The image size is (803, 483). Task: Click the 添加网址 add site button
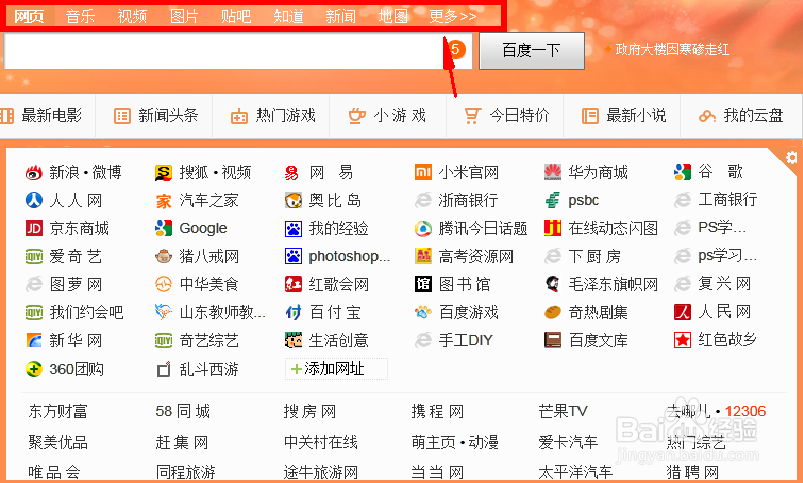click(x=336, y=369)
